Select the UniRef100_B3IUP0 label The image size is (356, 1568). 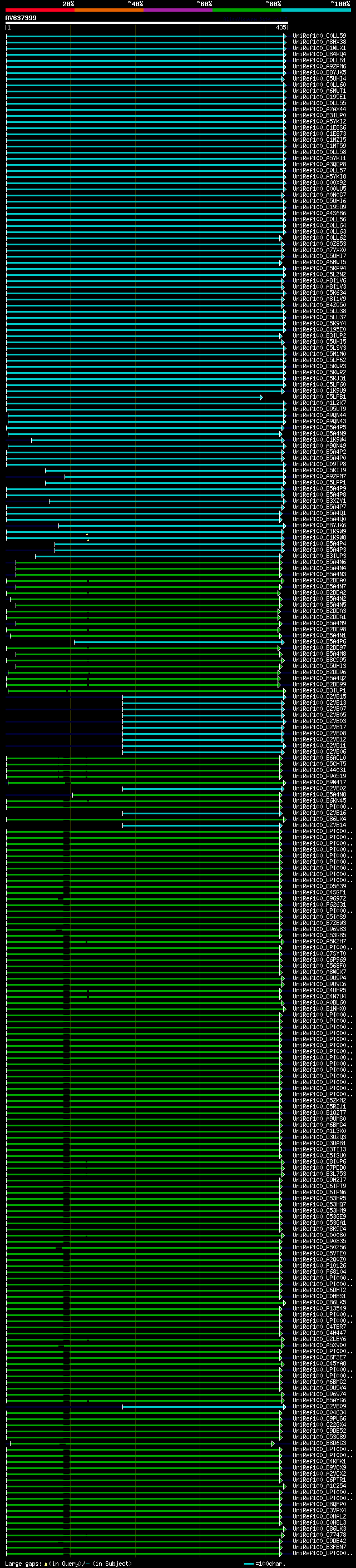pos(319,115)
